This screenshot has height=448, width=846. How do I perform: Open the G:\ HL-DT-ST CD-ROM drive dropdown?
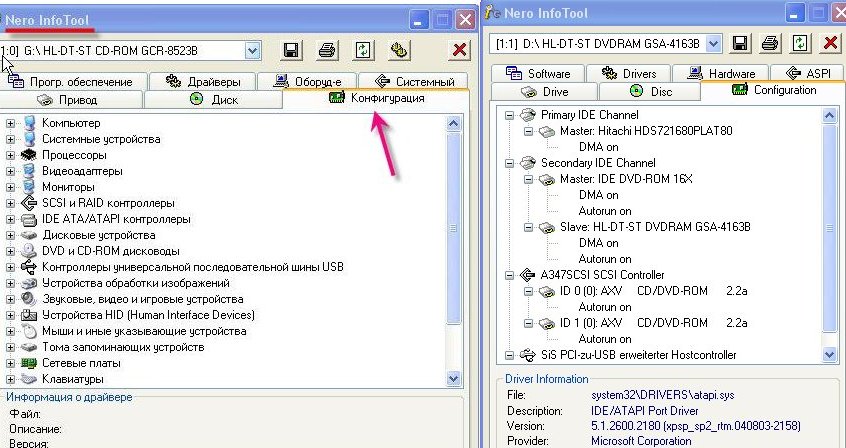(253, 50)
